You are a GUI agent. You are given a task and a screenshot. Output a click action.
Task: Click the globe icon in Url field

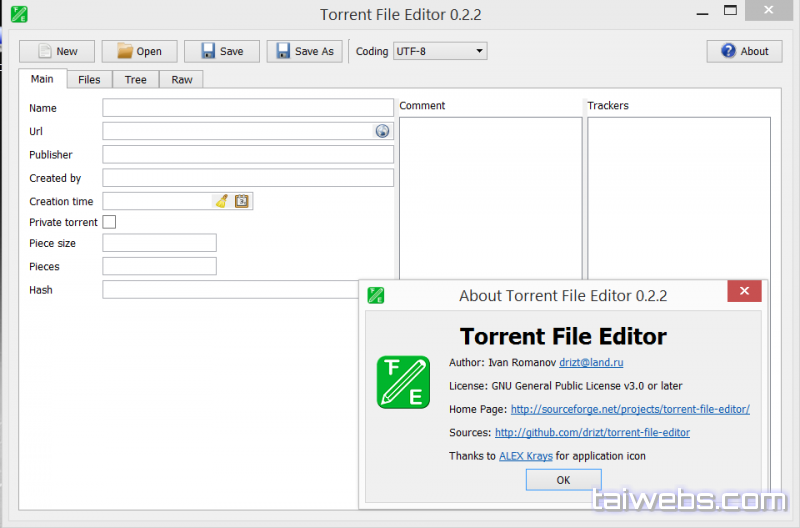click(x=382, y=131)
